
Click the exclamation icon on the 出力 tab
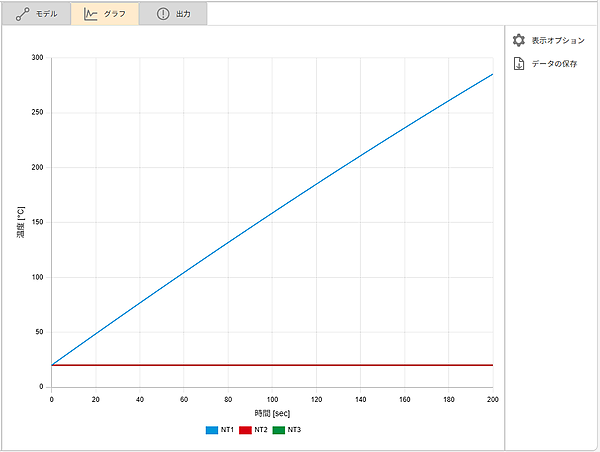pyautogui.click(x=163, y=14)
